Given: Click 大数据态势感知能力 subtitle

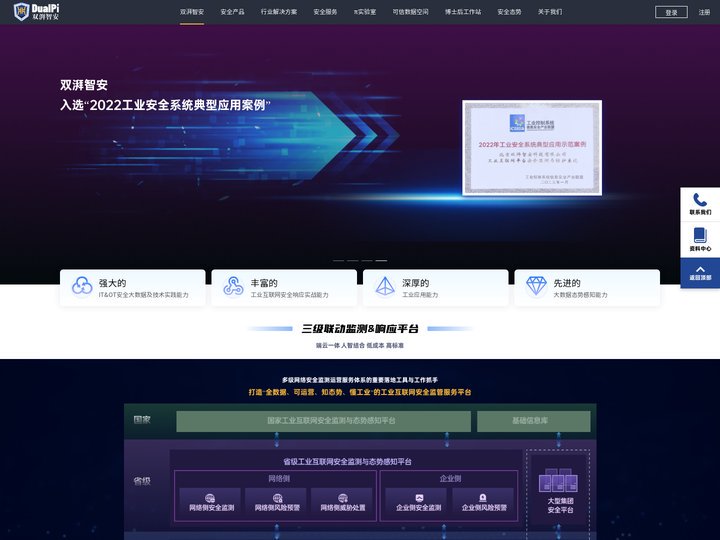Looking at the screenshot, I should pos(580,295).
